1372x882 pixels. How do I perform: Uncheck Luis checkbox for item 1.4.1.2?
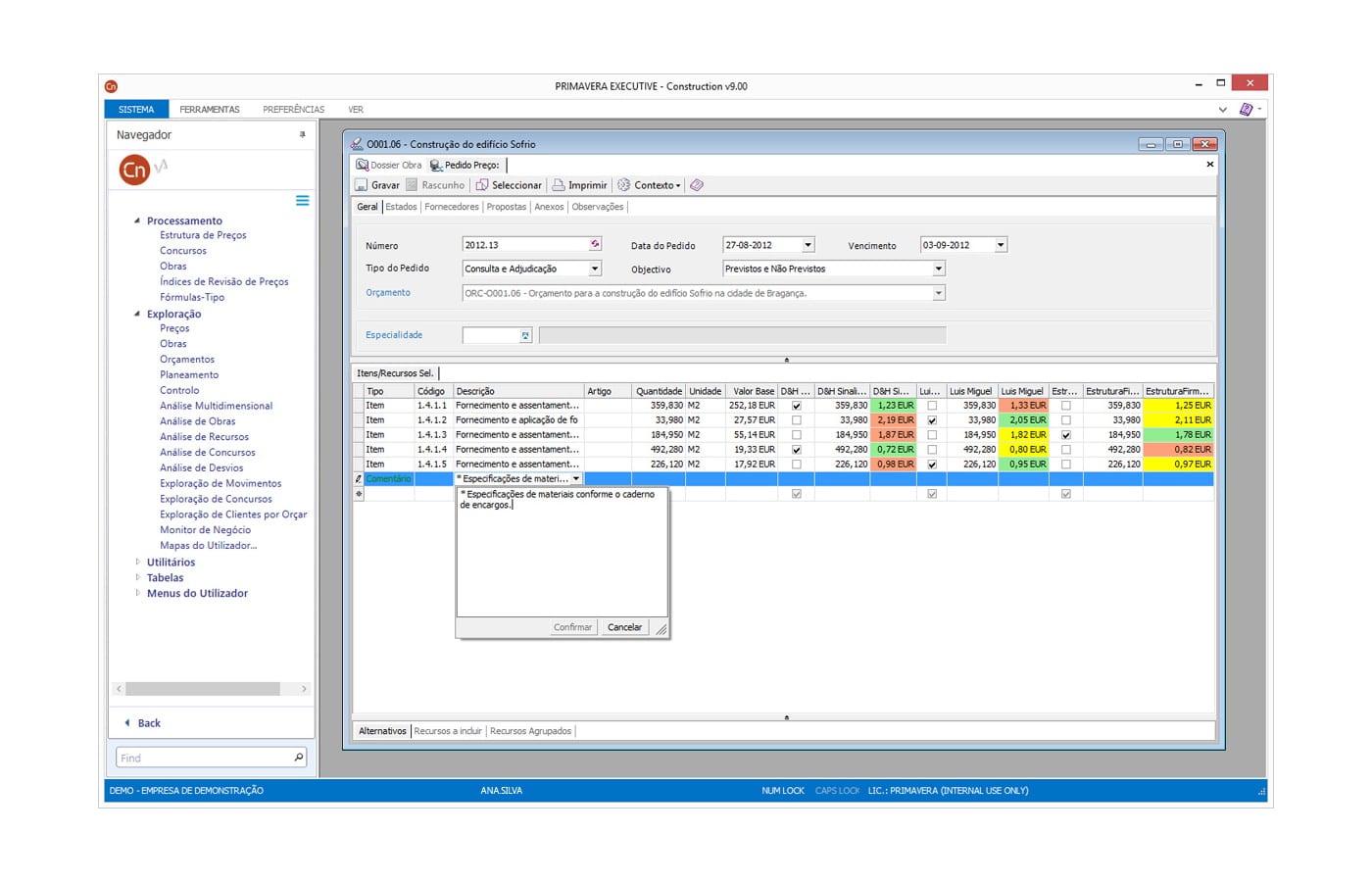click(x=932, y=420)
